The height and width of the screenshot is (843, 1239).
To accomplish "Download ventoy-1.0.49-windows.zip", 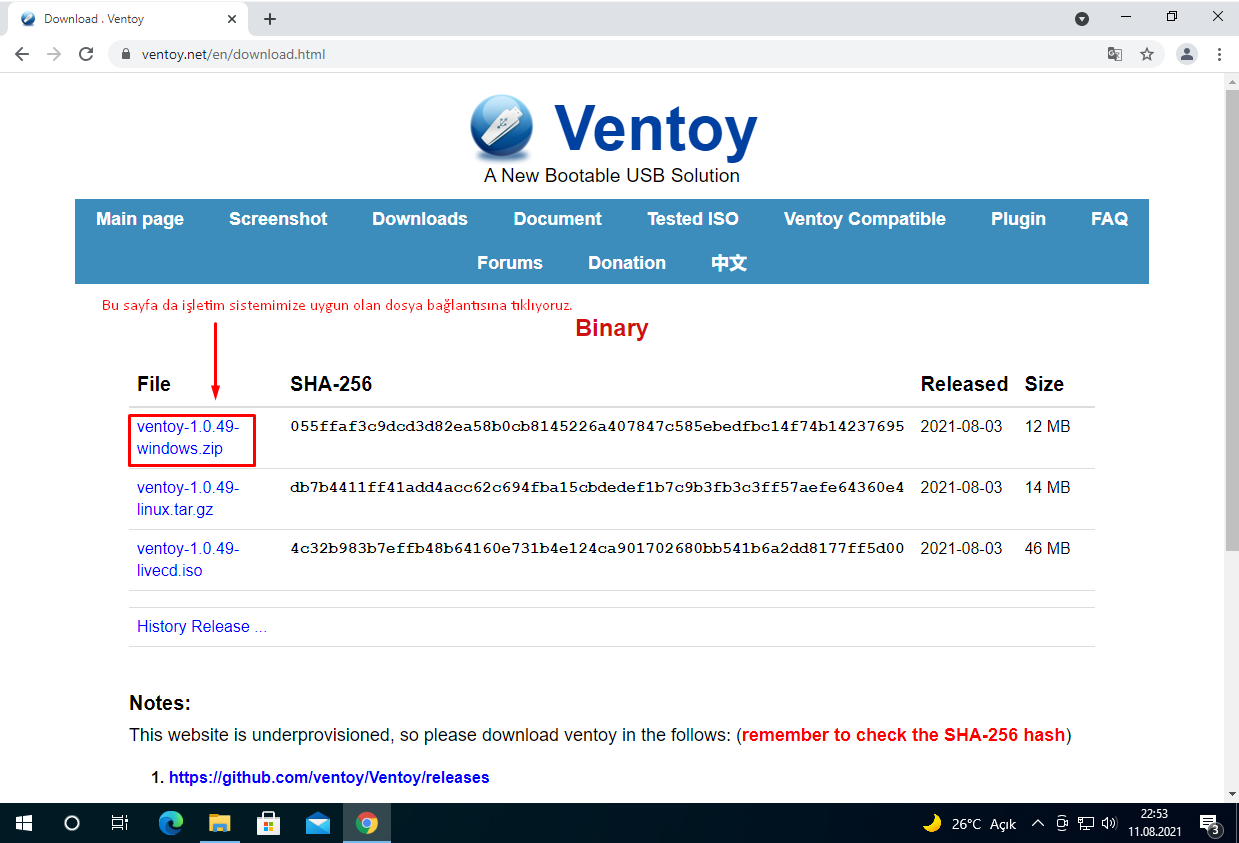I will [188, 438].
